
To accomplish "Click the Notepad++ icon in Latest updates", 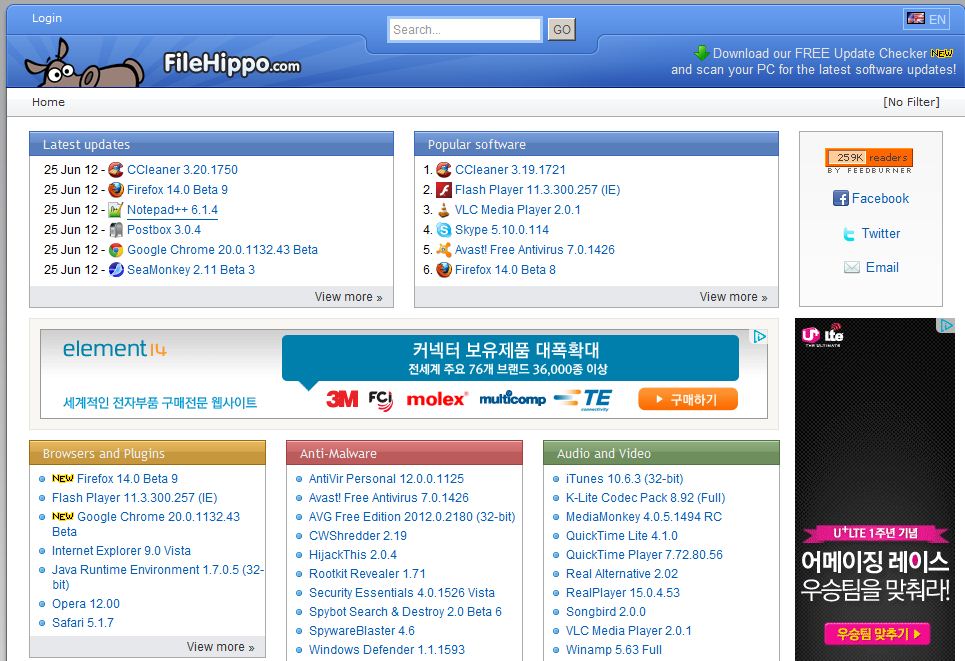I will (116, 210).
